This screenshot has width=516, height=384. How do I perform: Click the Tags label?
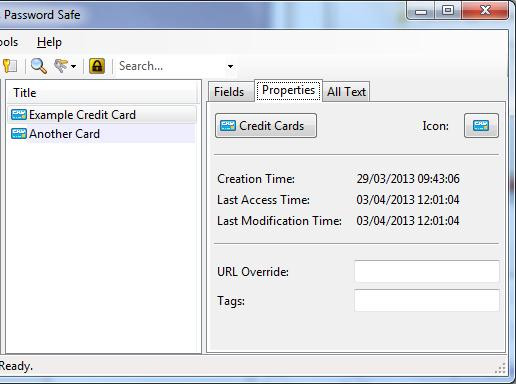click(x=231, y=301)
